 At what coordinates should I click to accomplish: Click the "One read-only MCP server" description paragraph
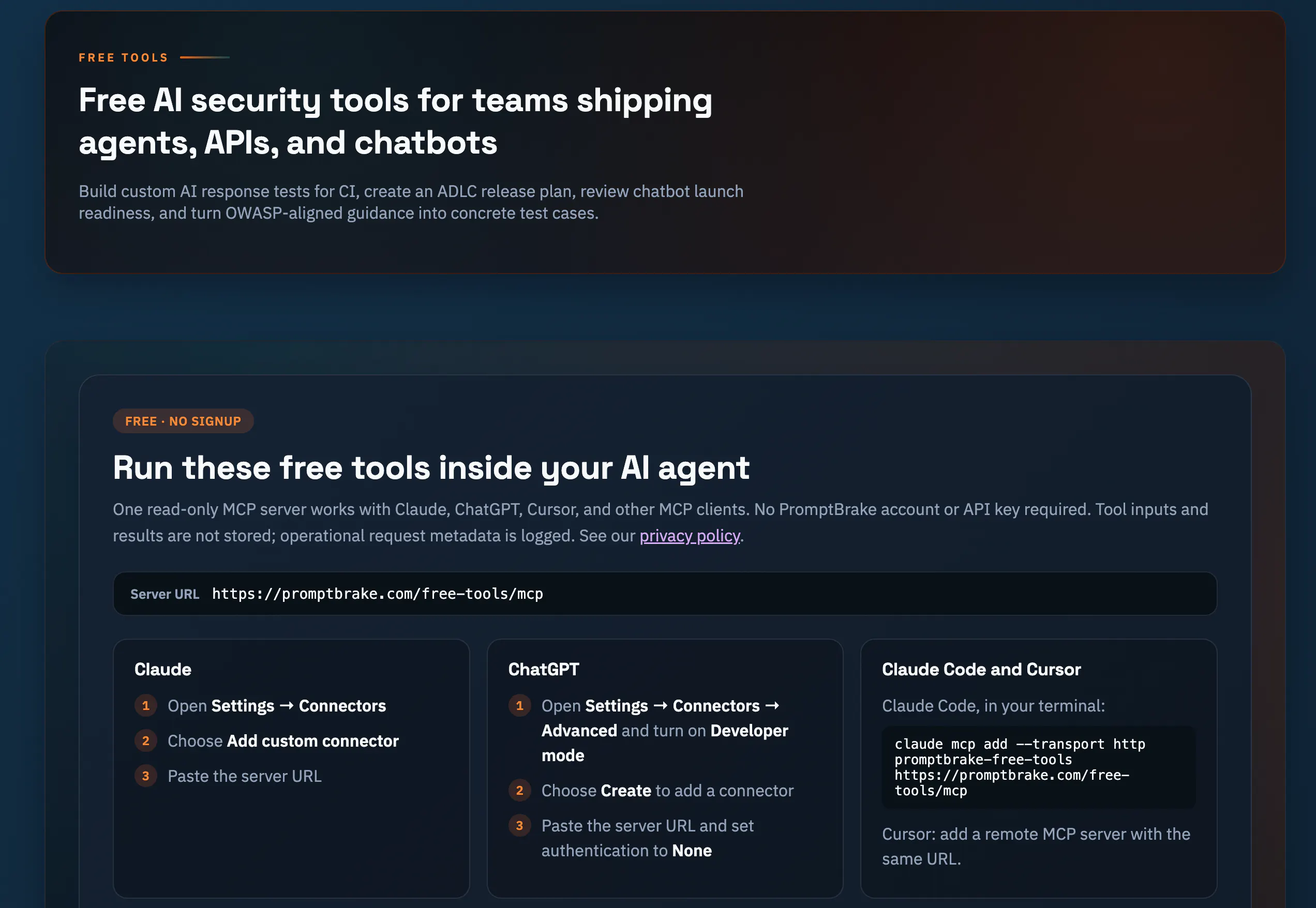click(x=660, y=523)
